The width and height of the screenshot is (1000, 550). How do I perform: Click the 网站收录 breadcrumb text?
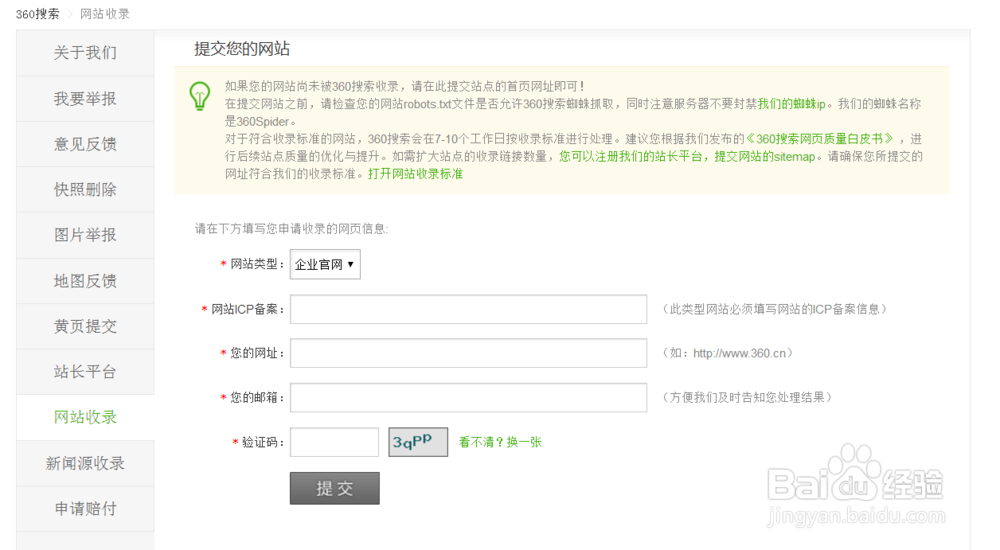tap(105, 14)
